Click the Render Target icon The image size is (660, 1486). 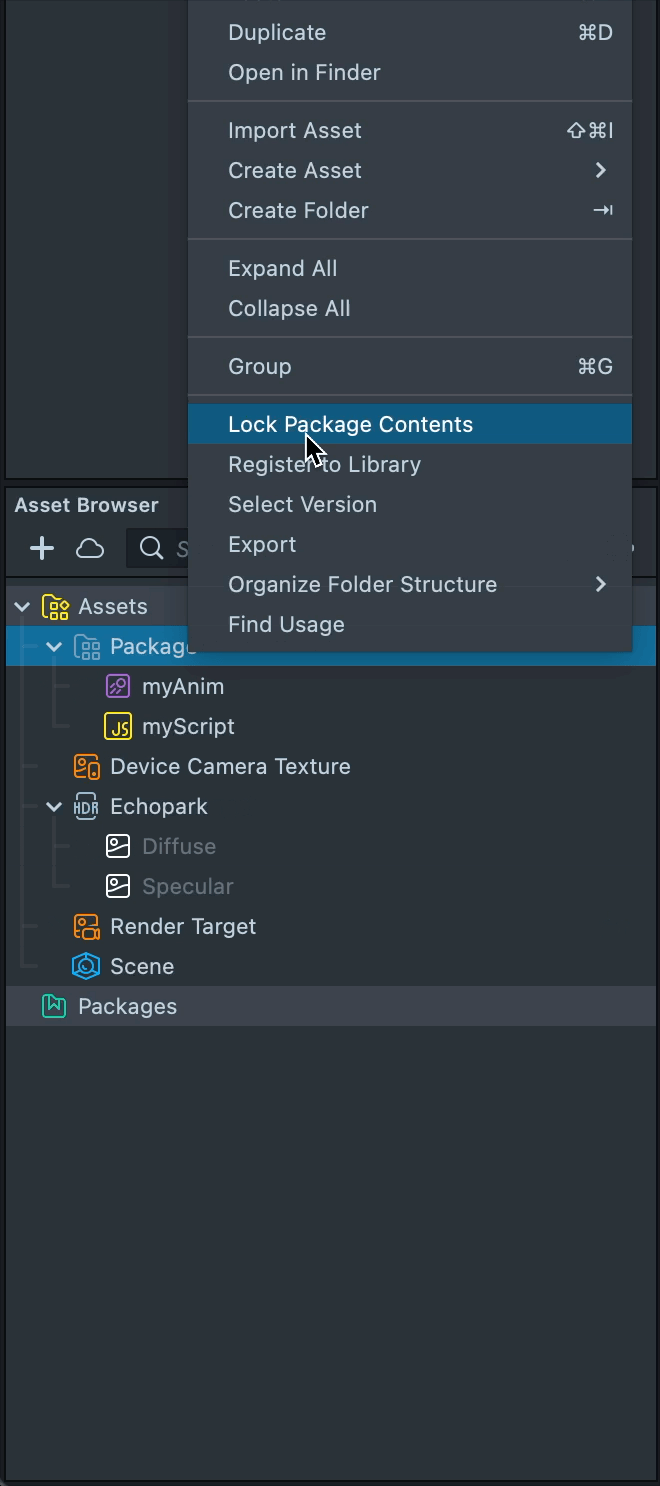87,927
